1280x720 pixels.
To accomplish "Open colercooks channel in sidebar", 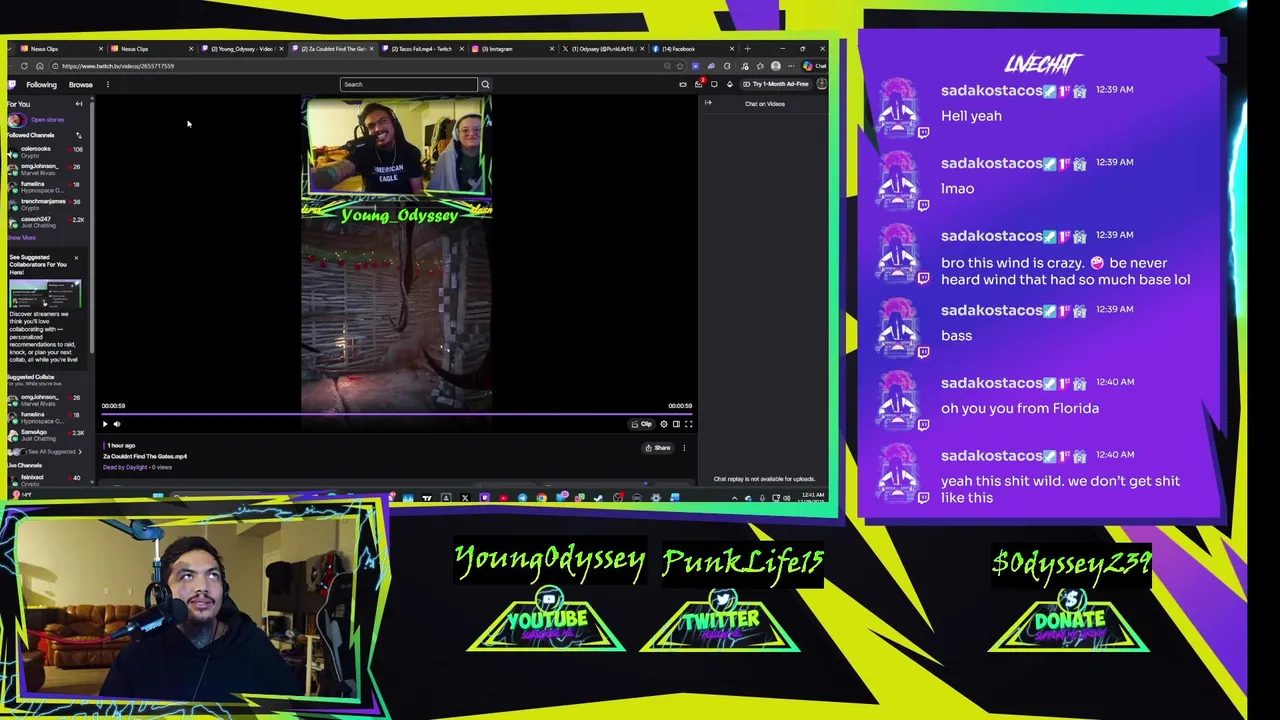I will click(x=45, y=152).
